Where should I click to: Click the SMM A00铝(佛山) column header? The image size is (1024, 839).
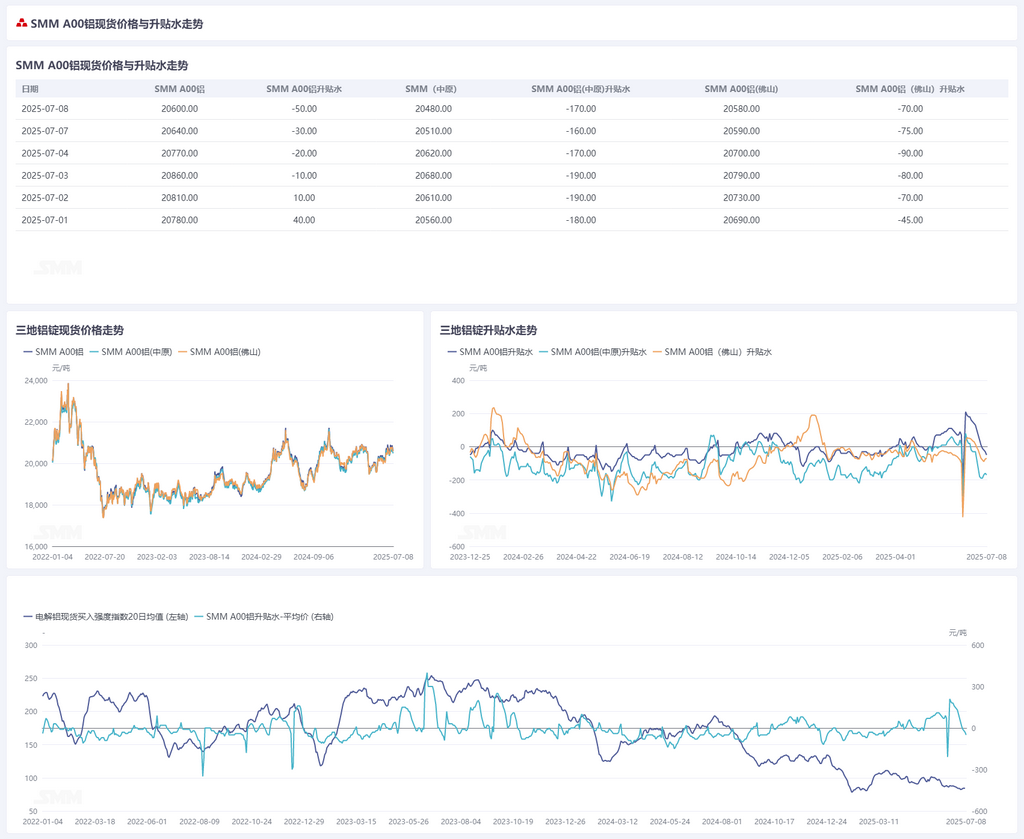point(741,89)
